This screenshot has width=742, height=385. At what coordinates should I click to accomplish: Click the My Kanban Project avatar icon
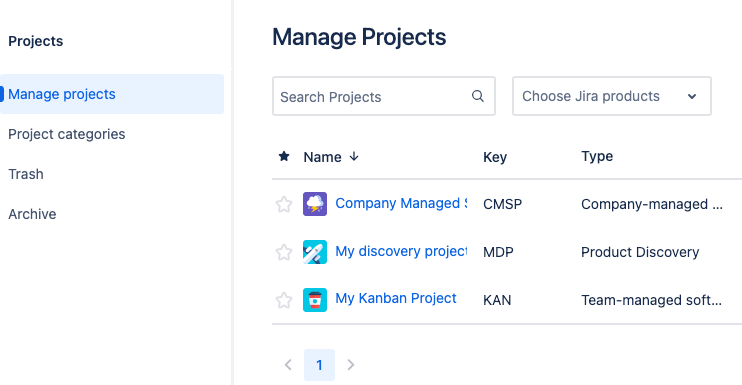[315, 300]
